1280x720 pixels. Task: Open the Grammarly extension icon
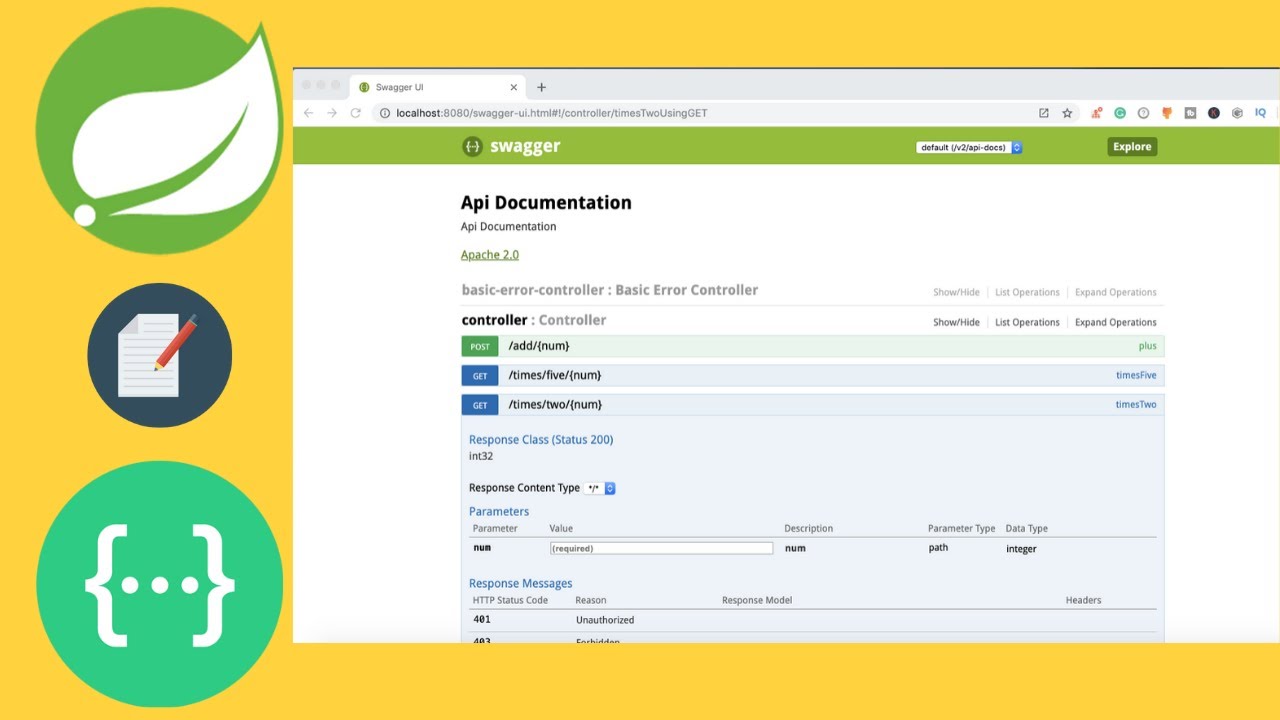coord(1120,113)
